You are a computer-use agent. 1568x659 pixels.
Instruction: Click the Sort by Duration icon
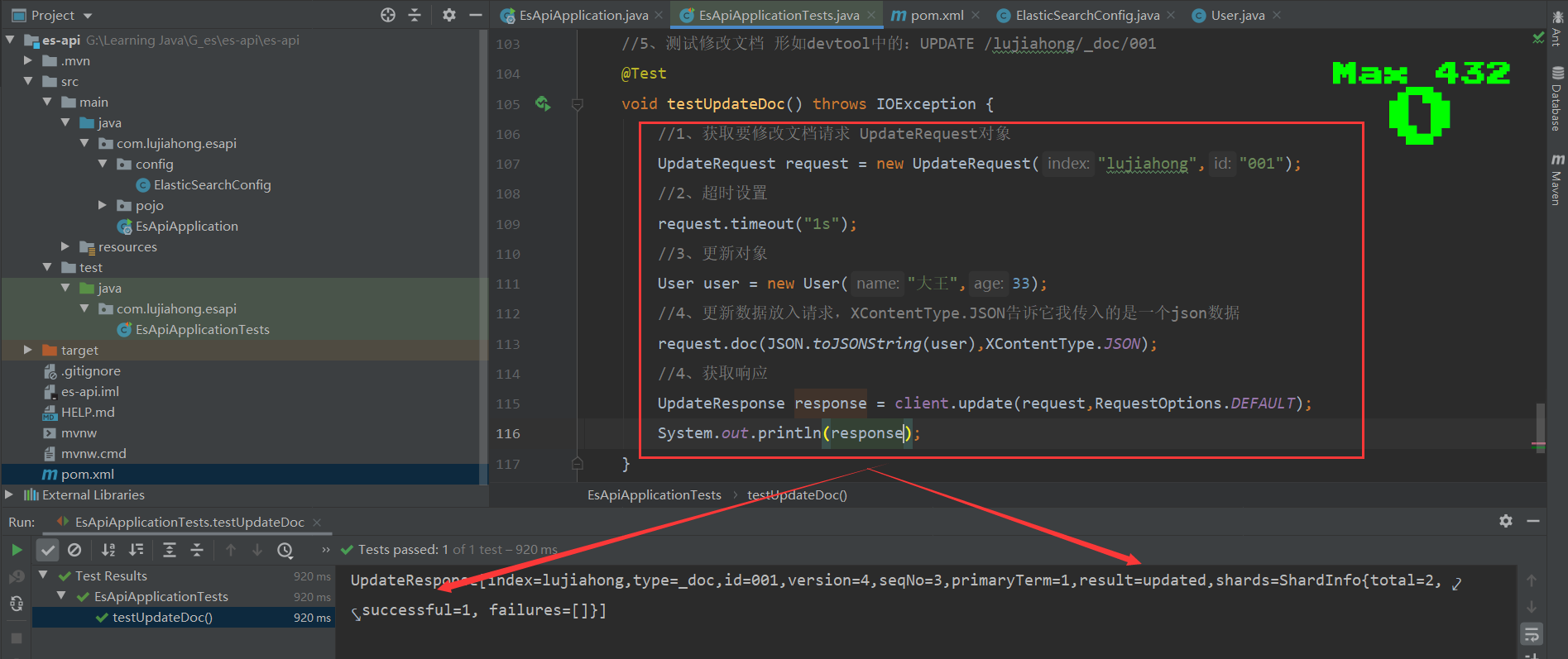point(137,550)
